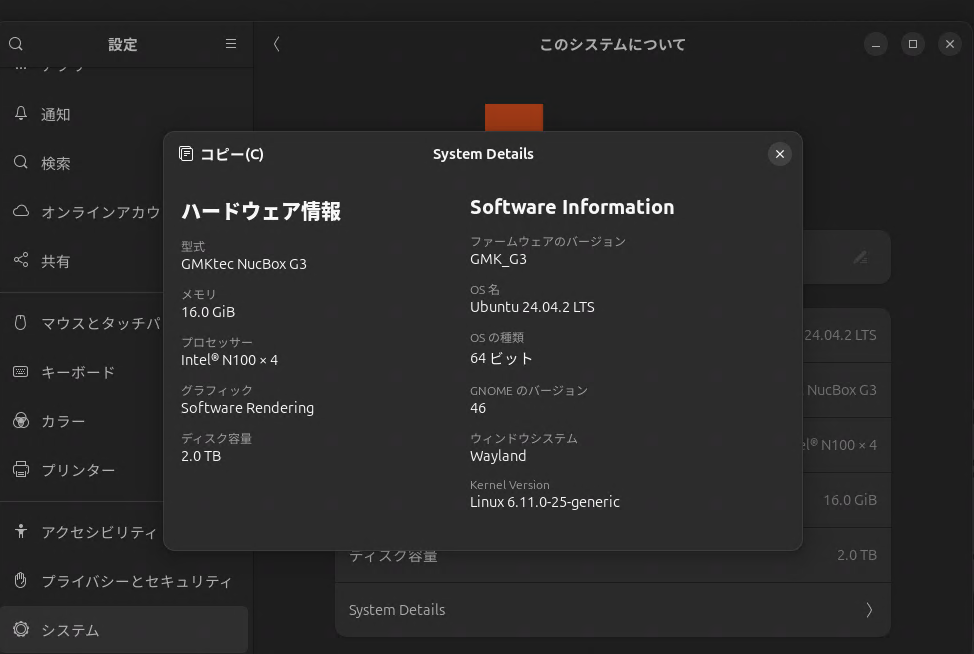This screenshot has height=654, width=974.
Task: Click the keyboard icon in the sidebar
Action: point(20,371)
